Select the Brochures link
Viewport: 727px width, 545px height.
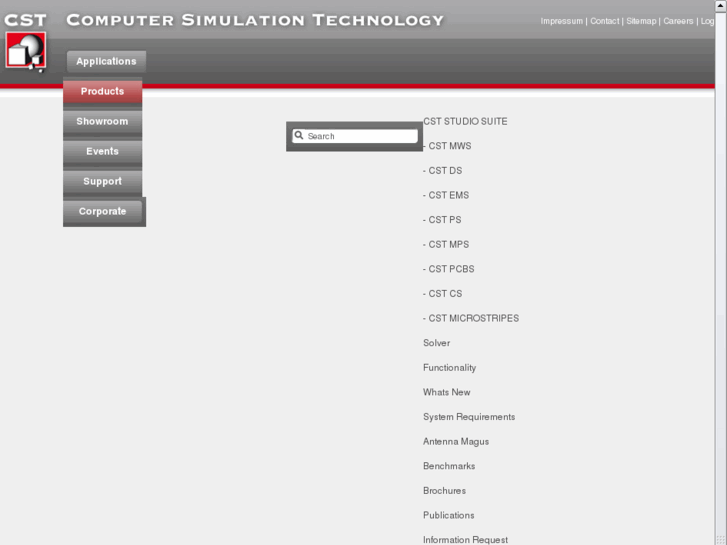[x=444, y=491]
